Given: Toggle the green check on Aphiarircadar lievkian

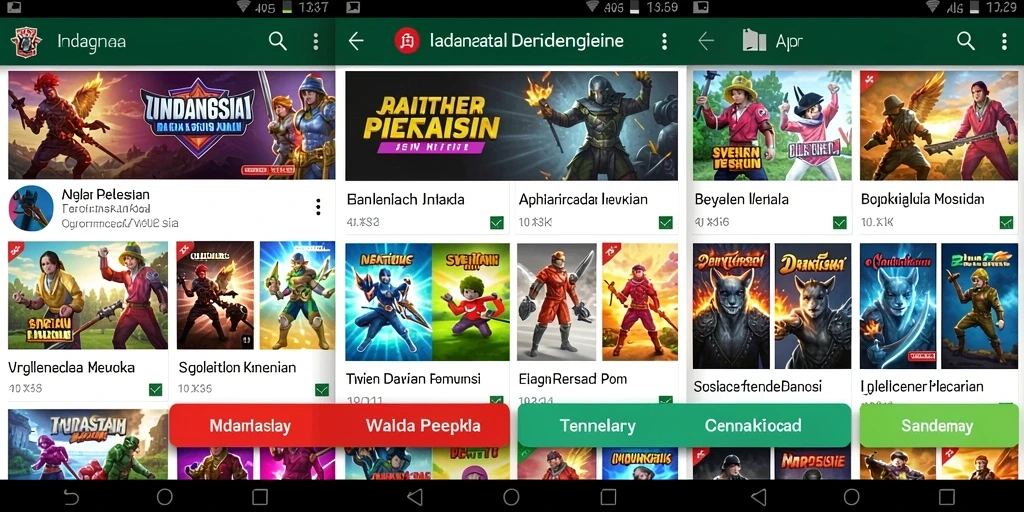Looking at the screenshot, I should [665, 223].
